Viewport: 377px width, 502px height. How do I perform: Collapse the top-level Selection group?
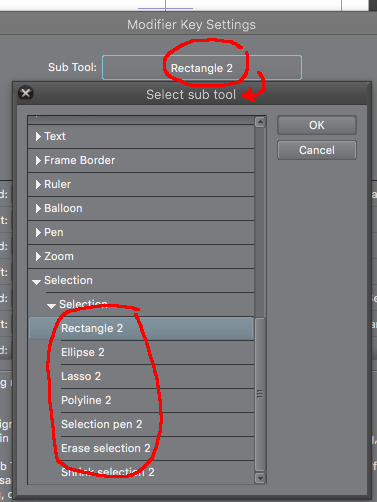pyautogui.click(x=37, y=282)
